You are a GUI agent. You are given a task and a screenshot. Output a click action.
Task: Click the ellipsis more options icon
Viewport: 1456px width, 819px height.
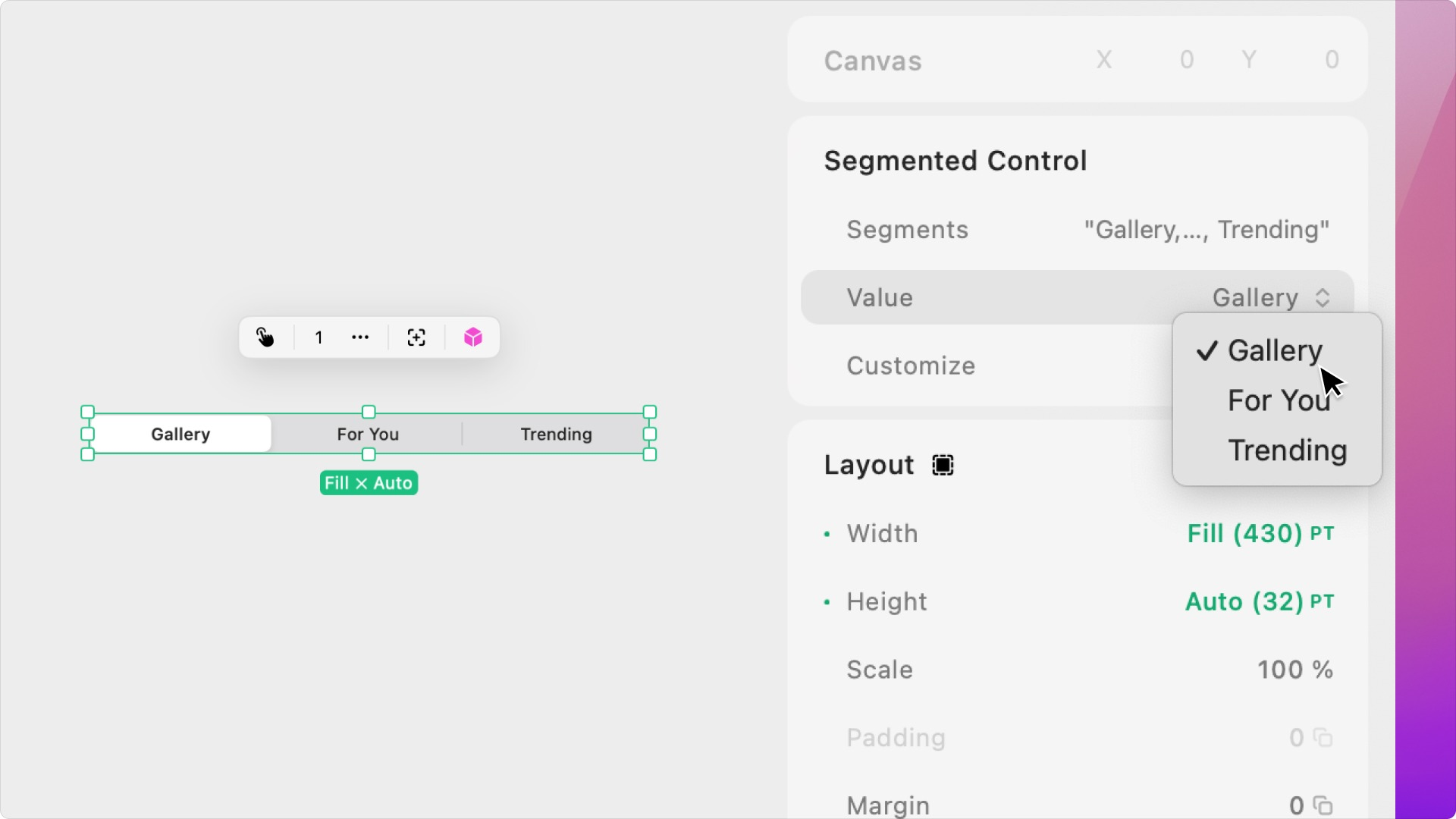pos(360,337)
